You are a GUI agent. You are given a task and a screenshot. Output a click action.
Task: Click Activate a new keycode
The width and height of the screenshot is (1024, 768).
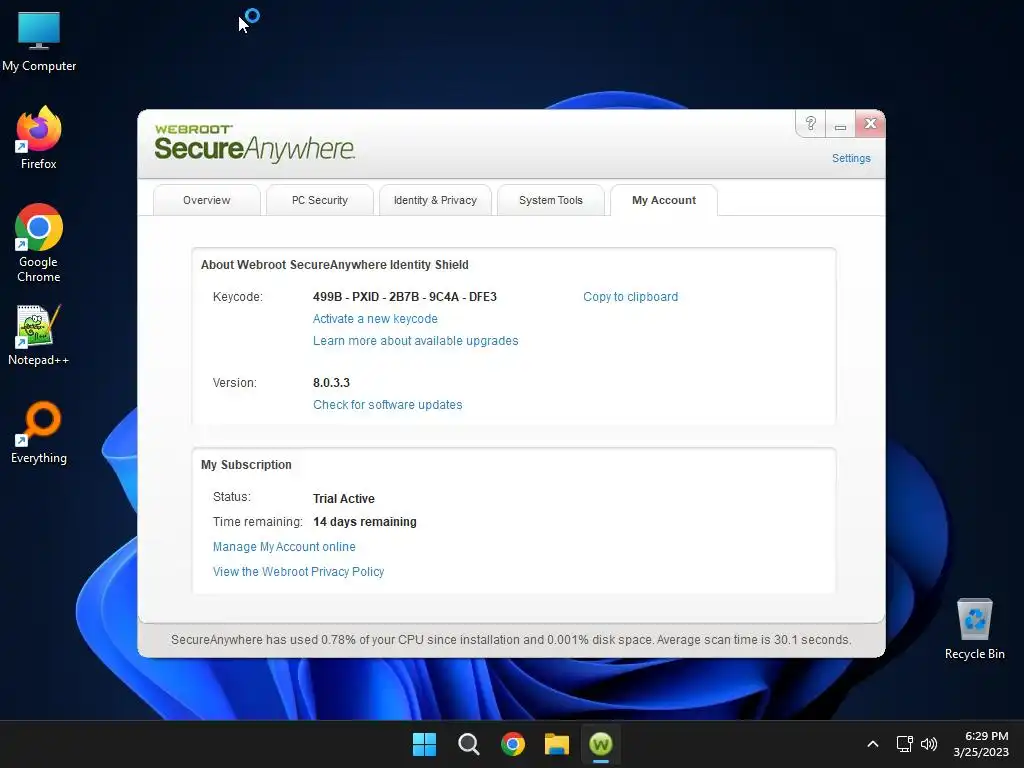[375, 319]
